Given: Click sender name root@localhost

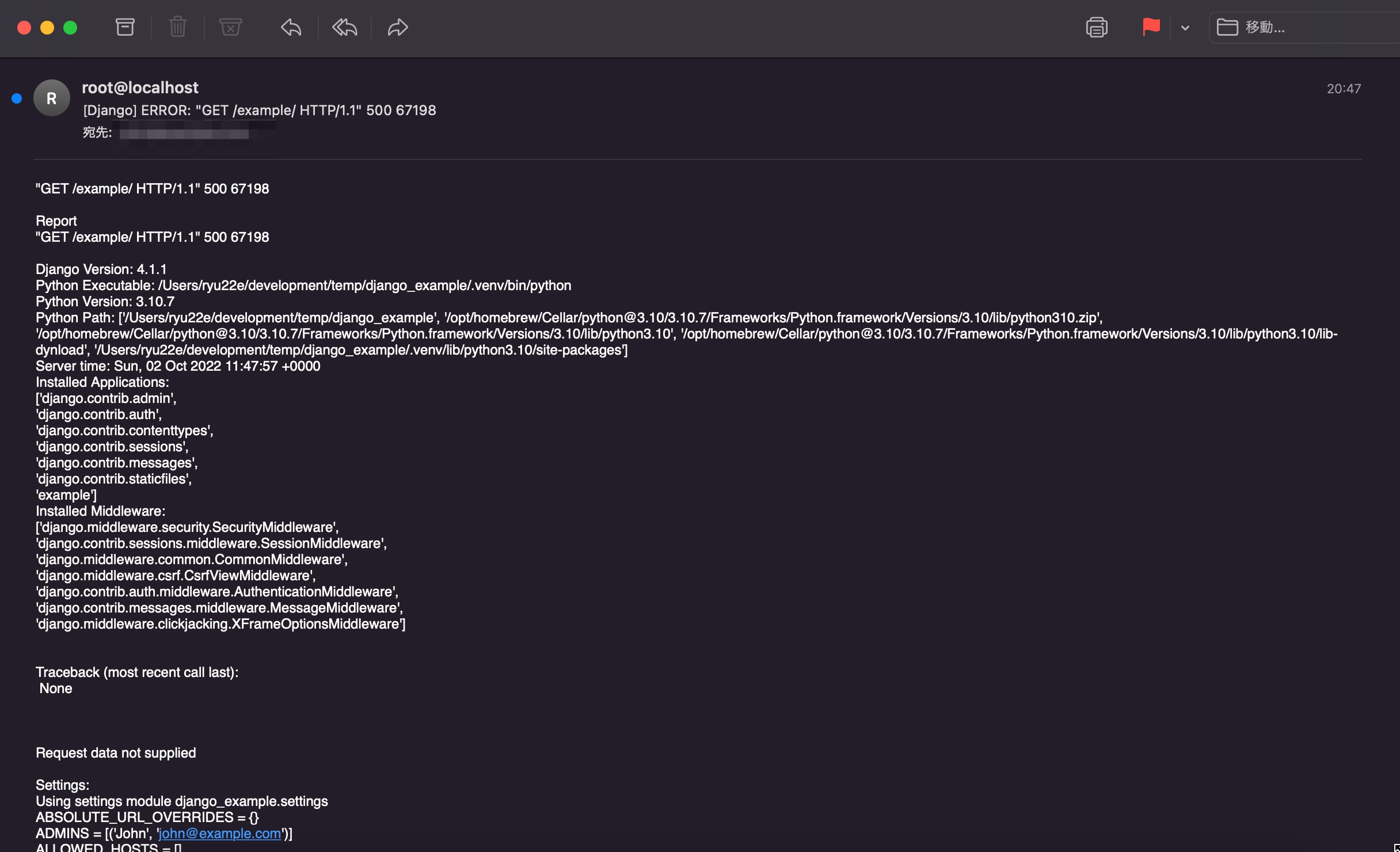Looking at the screenshot, I should click(x=140, y=88).
